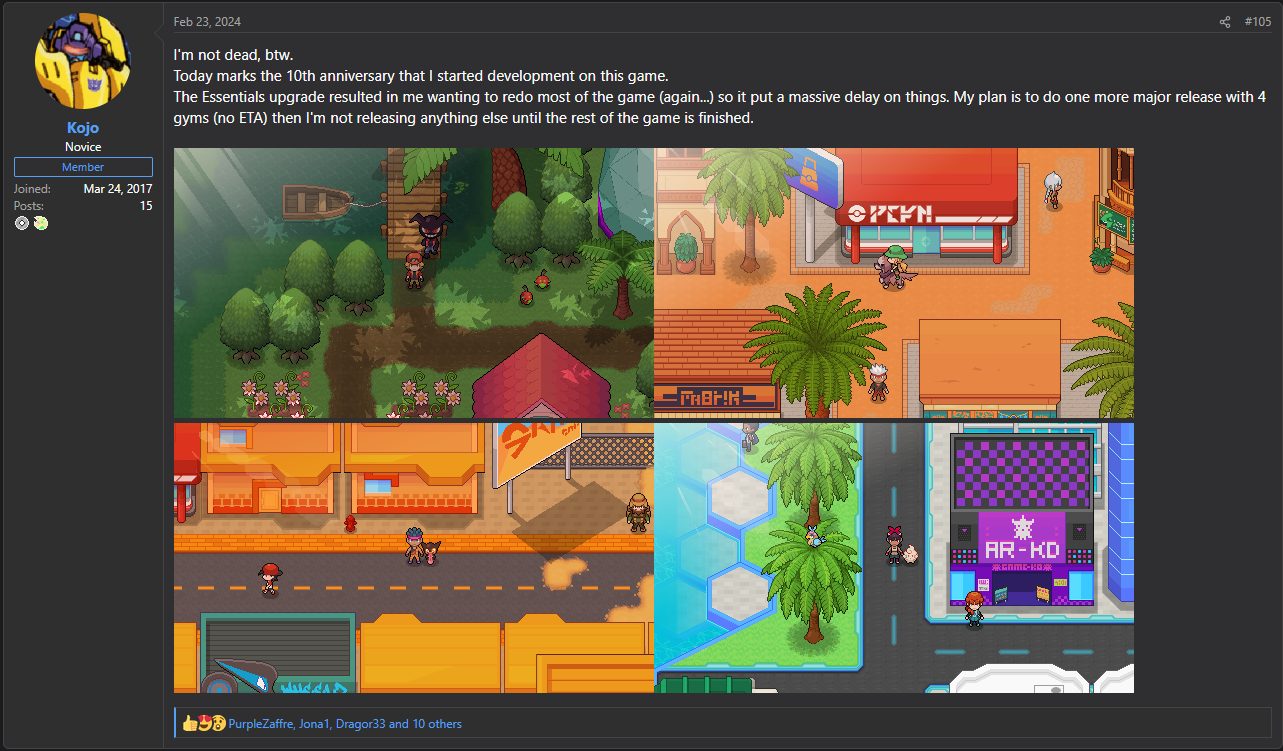Click the post count '15'
This screenshot has width=1283, height=751.
pos(146,206)
